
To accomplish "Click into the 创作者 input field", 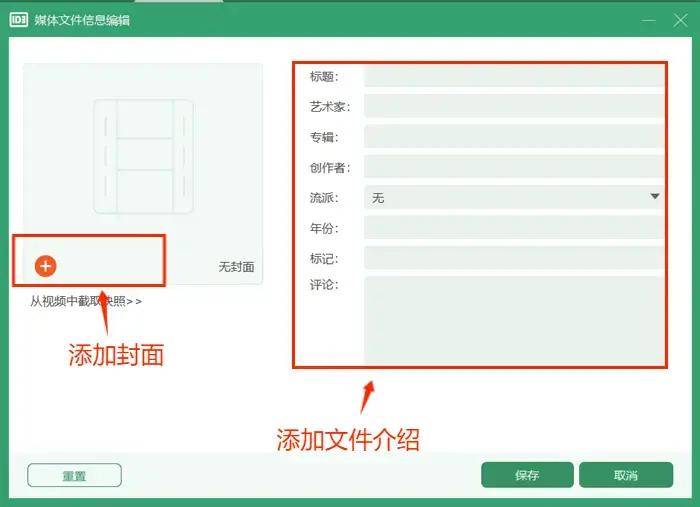I will [514, 167].
